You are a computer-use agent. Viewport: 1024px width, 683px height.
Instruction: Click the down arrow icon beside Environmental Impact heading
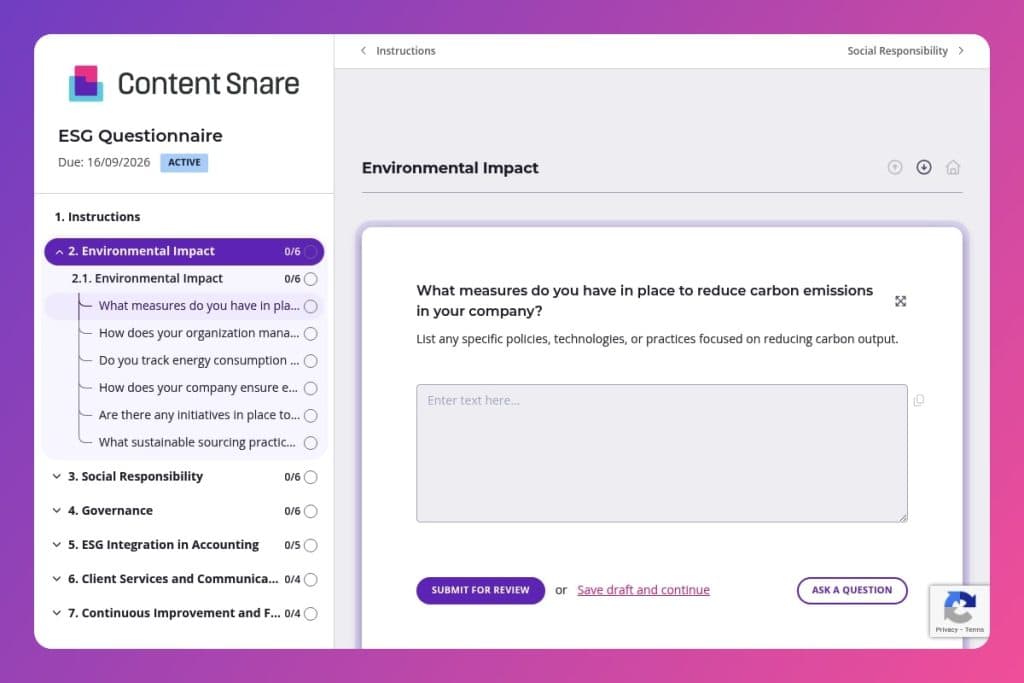coord(923,167)
